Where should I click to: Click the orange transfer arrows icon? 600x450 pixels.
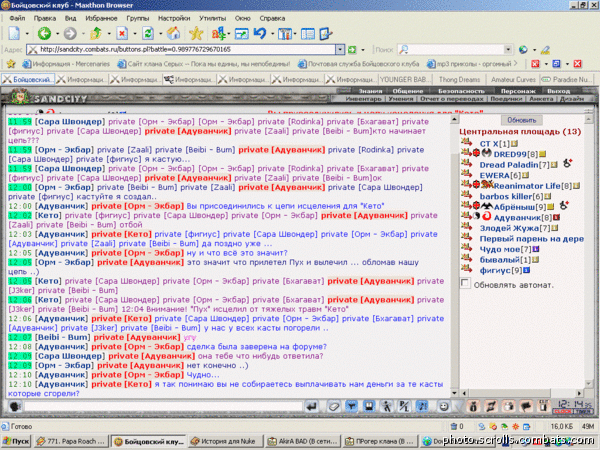coord(491,406)
